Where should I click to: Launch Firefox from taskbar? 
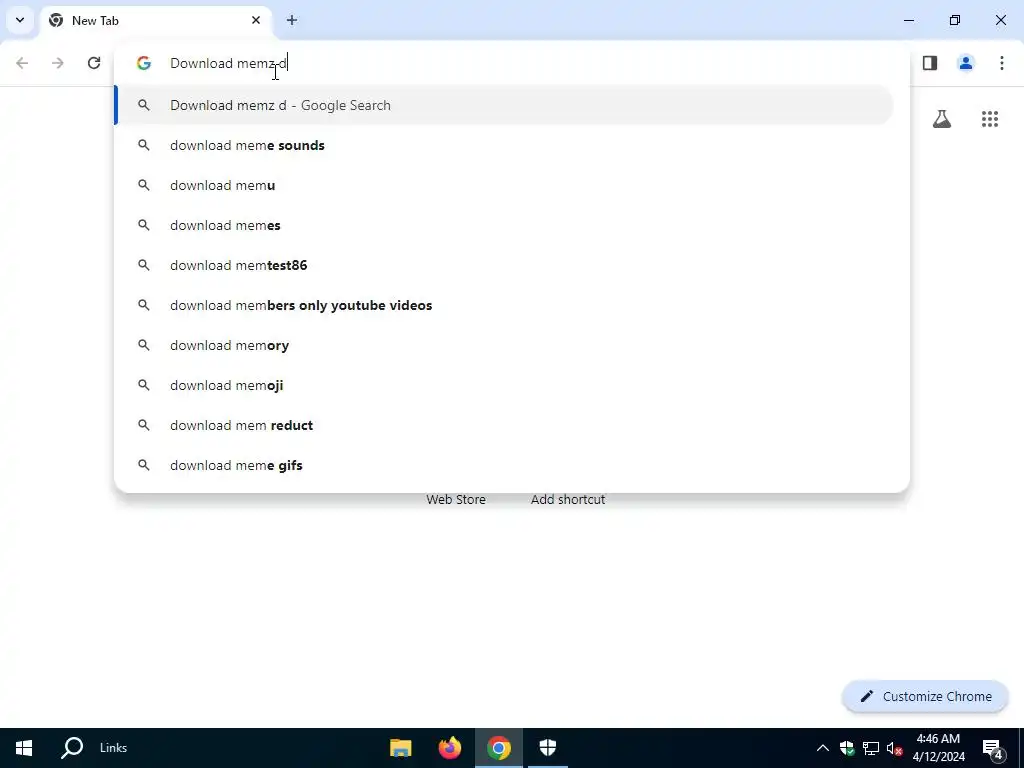(449, 748)
